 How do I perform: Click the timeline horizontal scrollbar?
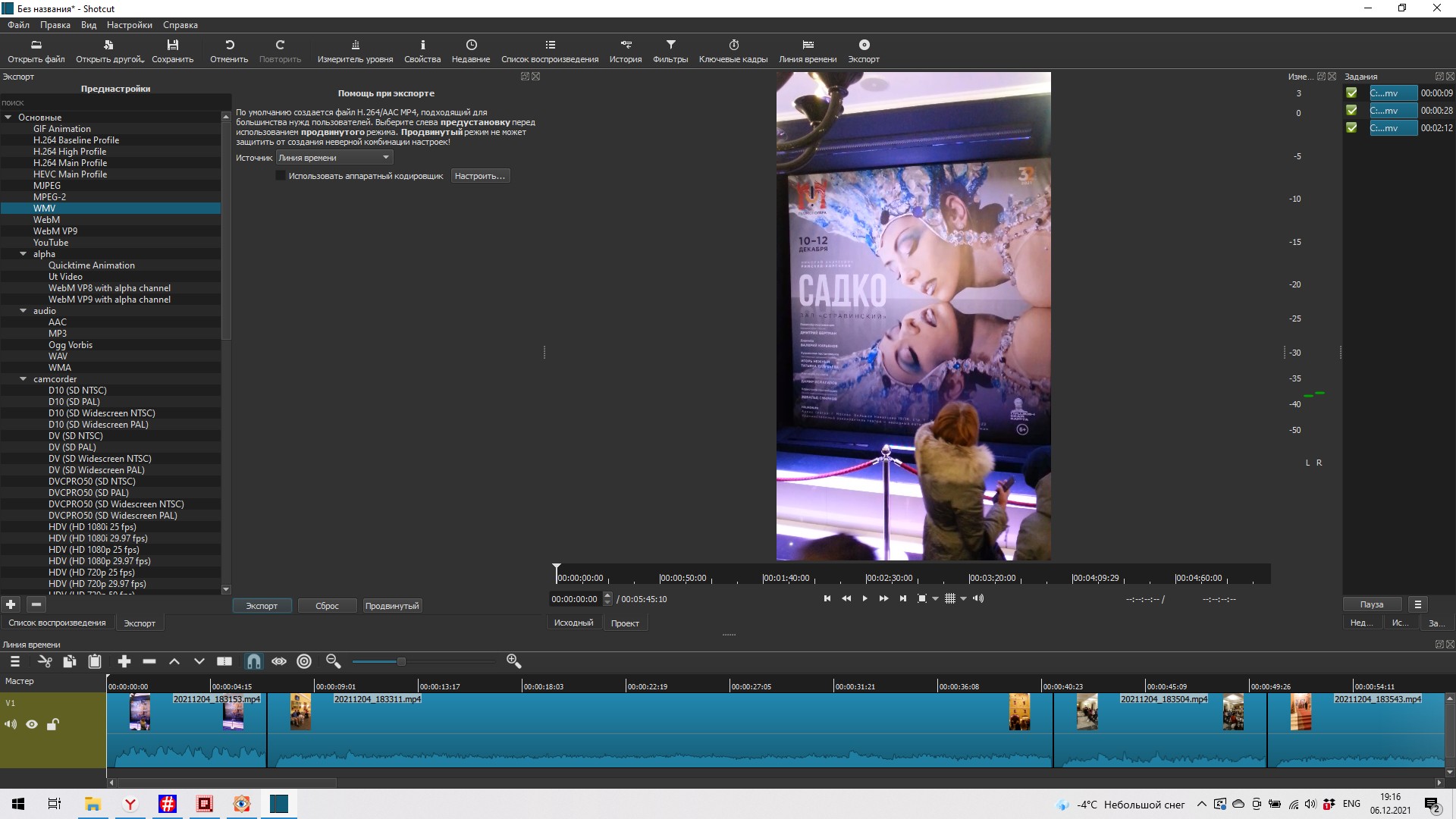click(x=226, y=783)
